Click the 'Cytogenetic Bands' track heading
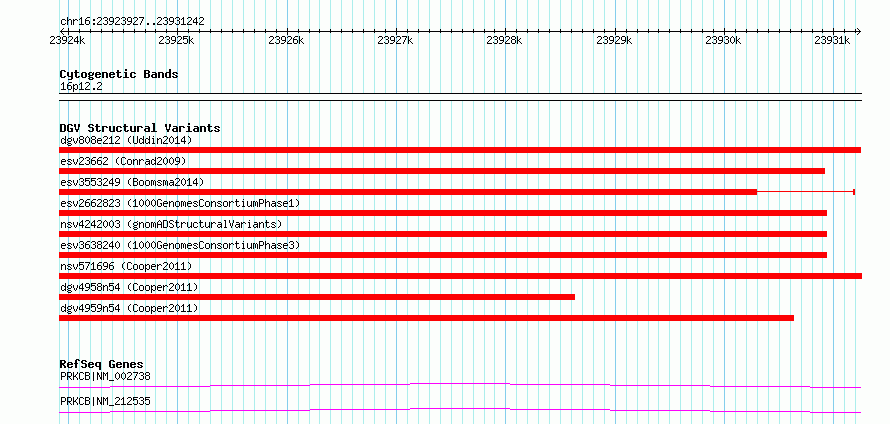Viewport: 890px width, 424px height. [119, 74]
